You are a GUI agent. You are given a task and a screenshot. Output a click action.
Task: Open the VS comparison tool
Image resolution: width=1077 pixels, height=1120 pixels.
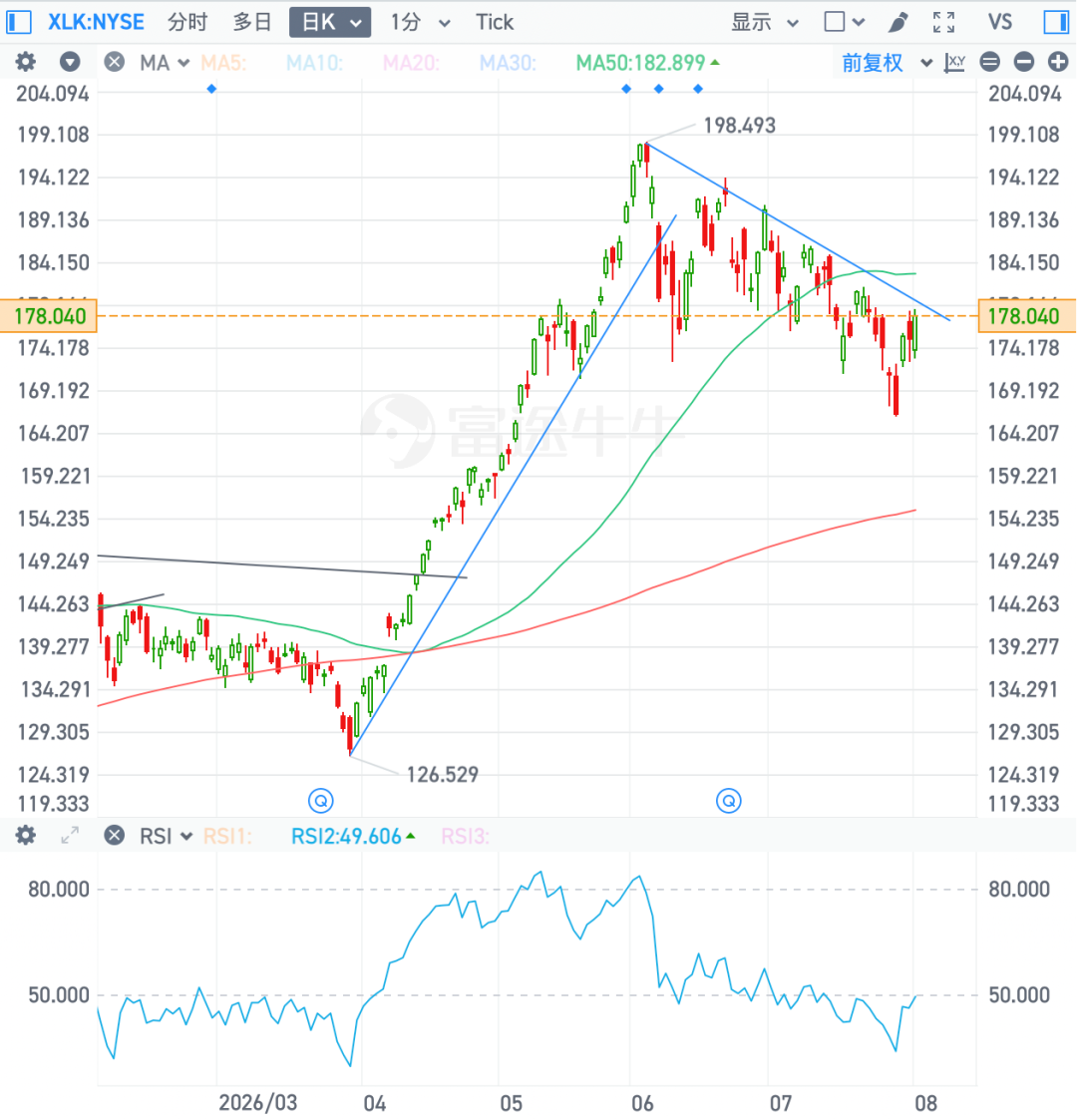1000,22
